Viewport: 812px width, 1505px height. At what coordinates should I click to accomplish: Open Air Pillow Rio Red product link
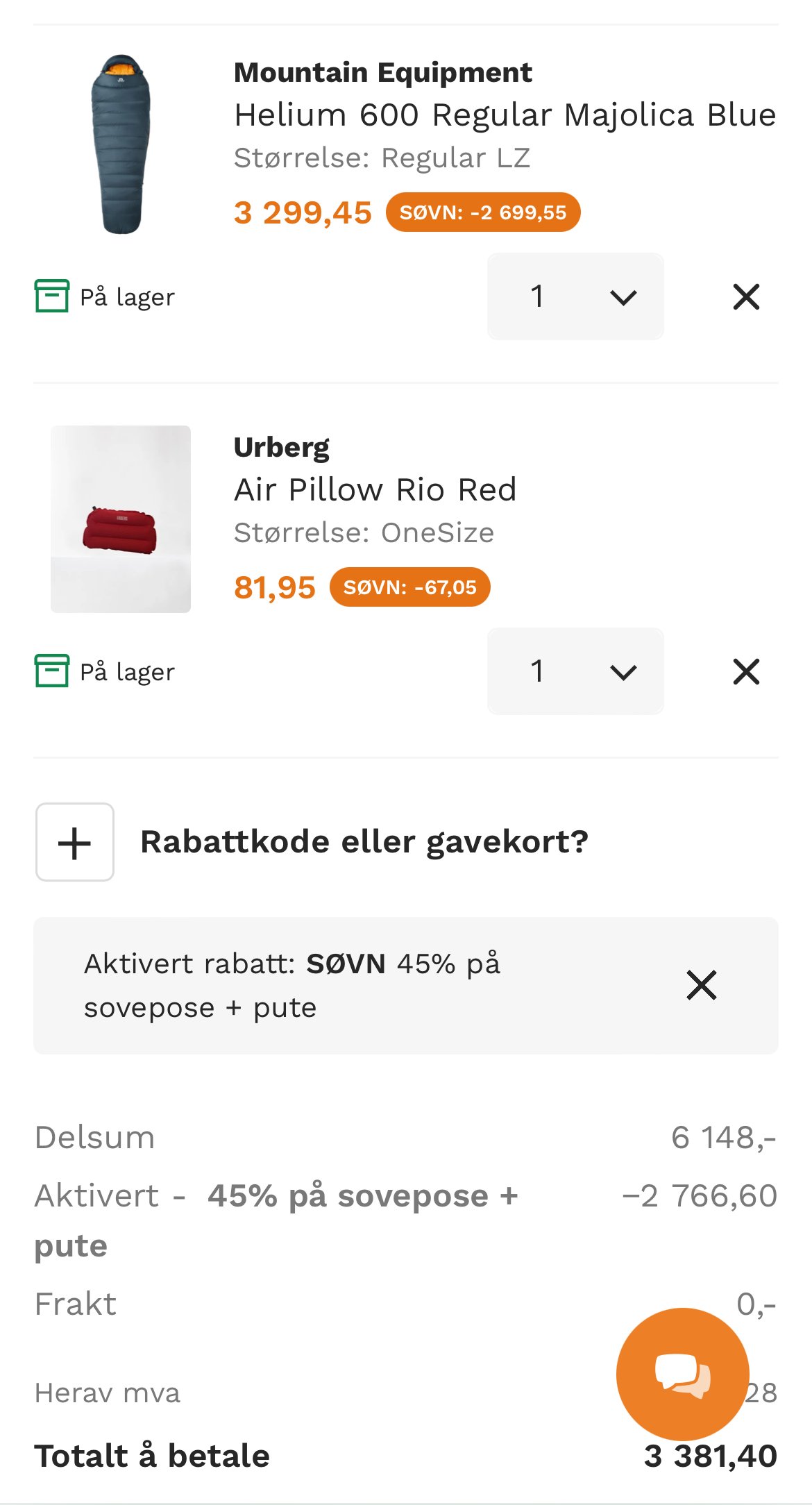[375, 490]
